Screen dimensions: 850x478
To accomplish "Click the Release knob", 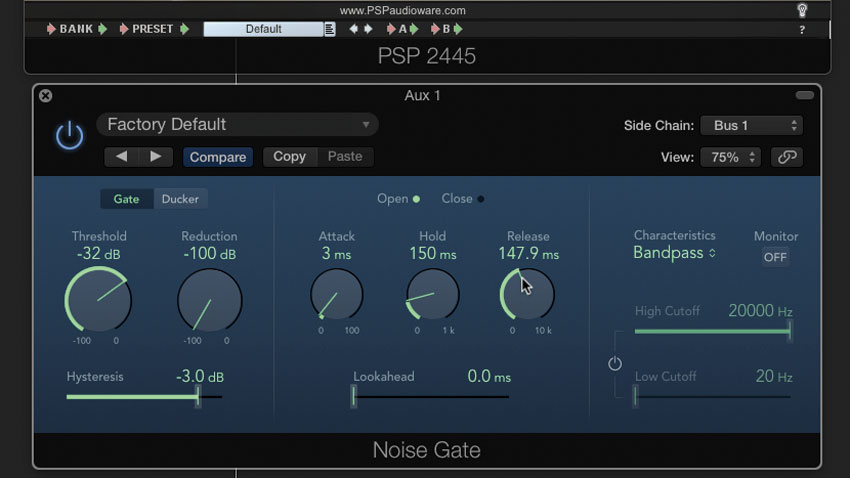I will pos(527,295).
